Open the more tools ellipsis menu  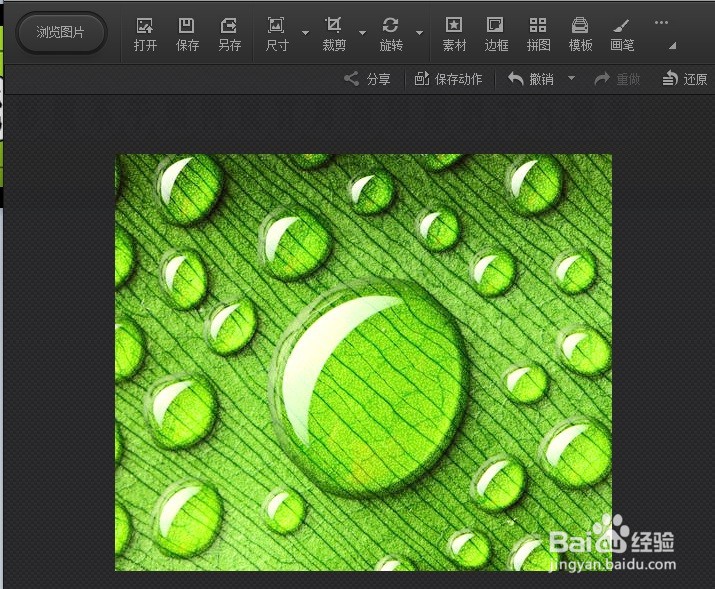[x=661, y=22]
